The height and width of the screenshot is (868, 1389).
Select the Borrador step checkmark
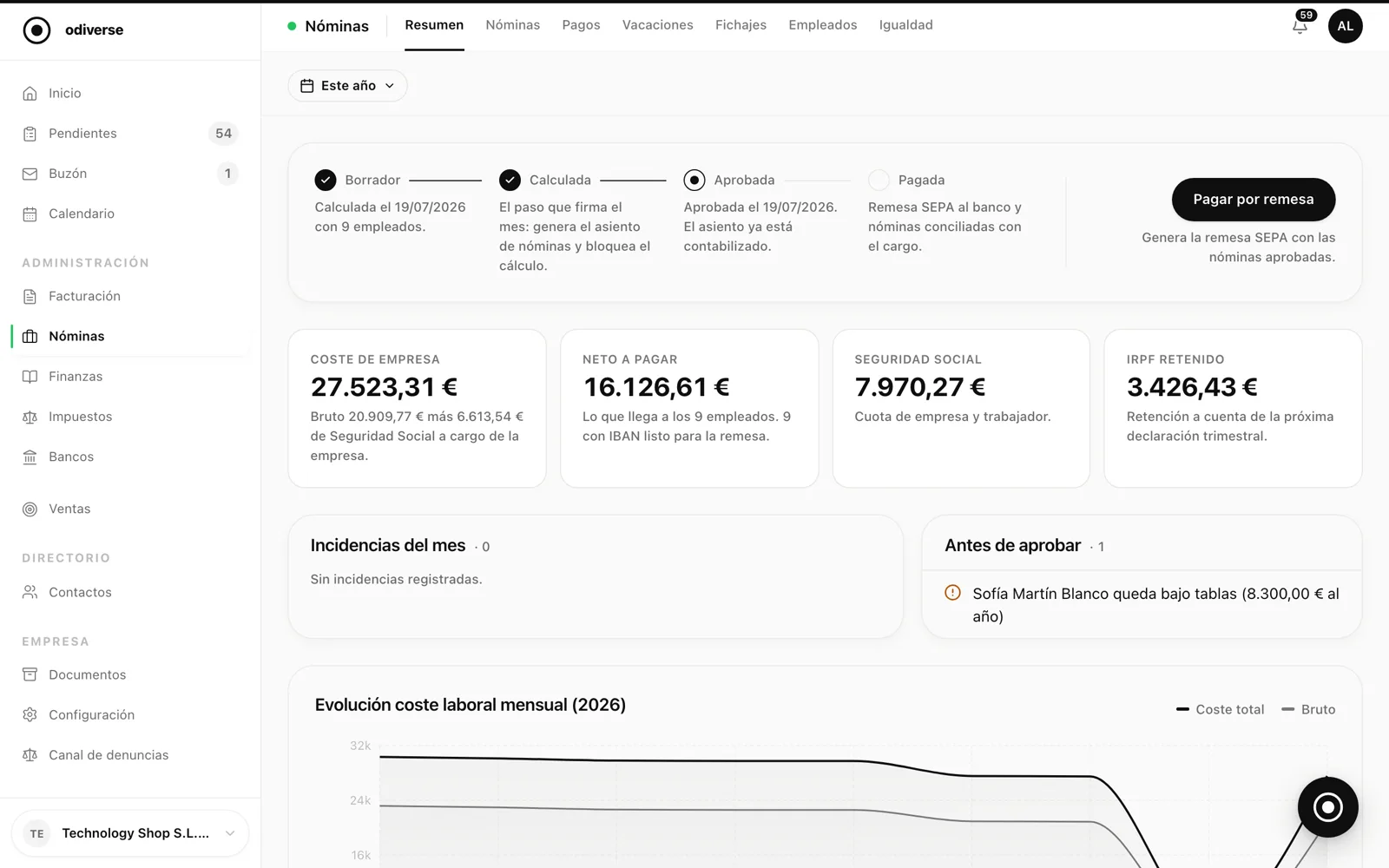coord(326,180)
